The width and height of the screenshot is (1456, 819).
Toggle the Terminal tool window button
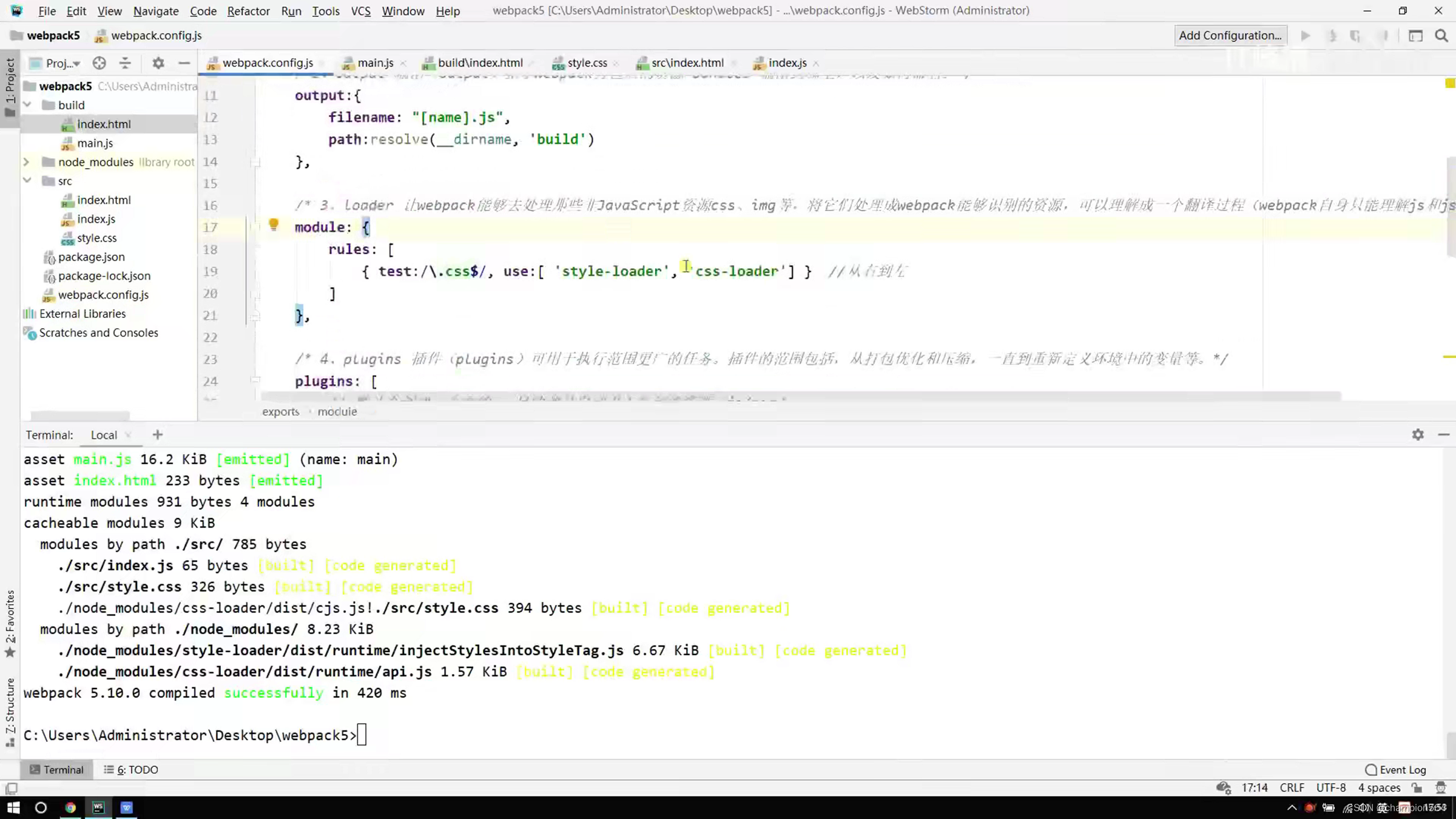click(x=56, y=769)
